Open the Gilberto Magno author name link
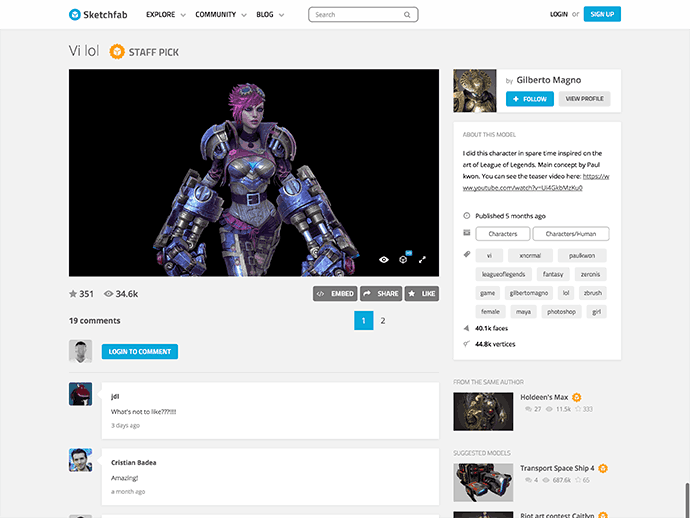Screen dimensions: 690x518 (549, 80)
